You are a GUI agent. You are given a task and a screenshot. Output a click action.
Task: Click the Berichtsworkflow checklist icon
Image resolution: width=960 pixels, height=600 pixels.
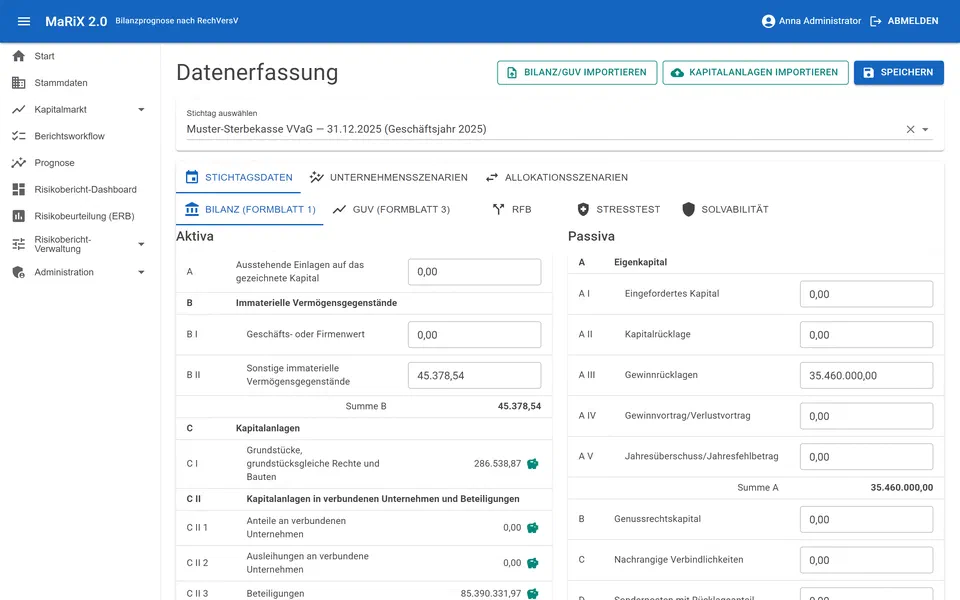(19, 136)
